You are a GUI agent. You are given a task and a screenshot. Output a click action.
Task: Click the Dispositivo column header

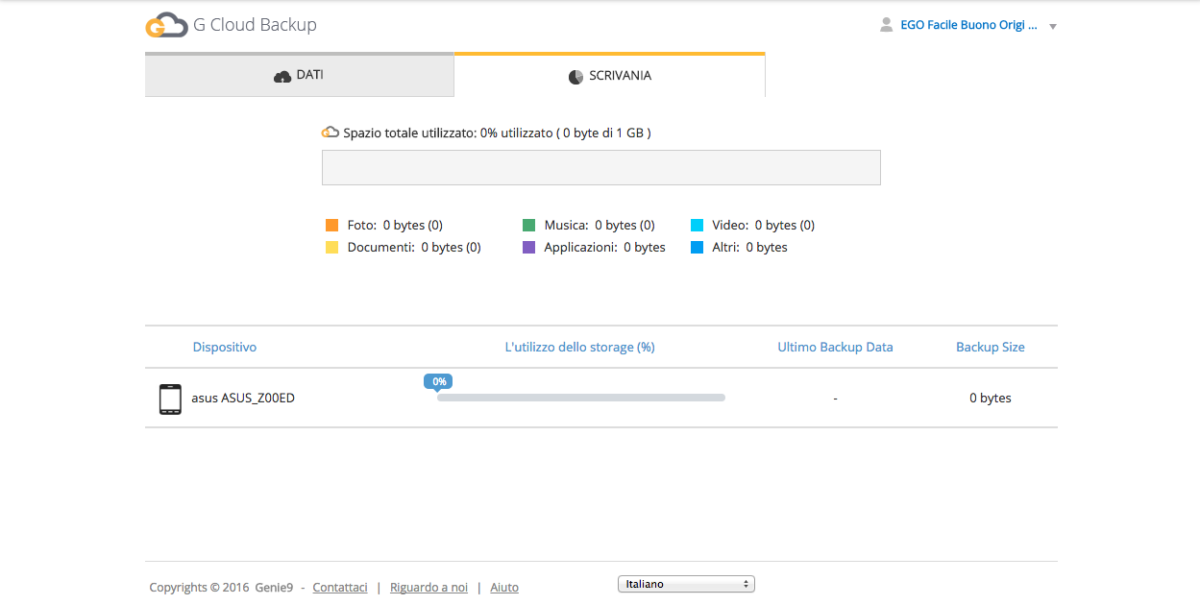[x=225, y=347]
